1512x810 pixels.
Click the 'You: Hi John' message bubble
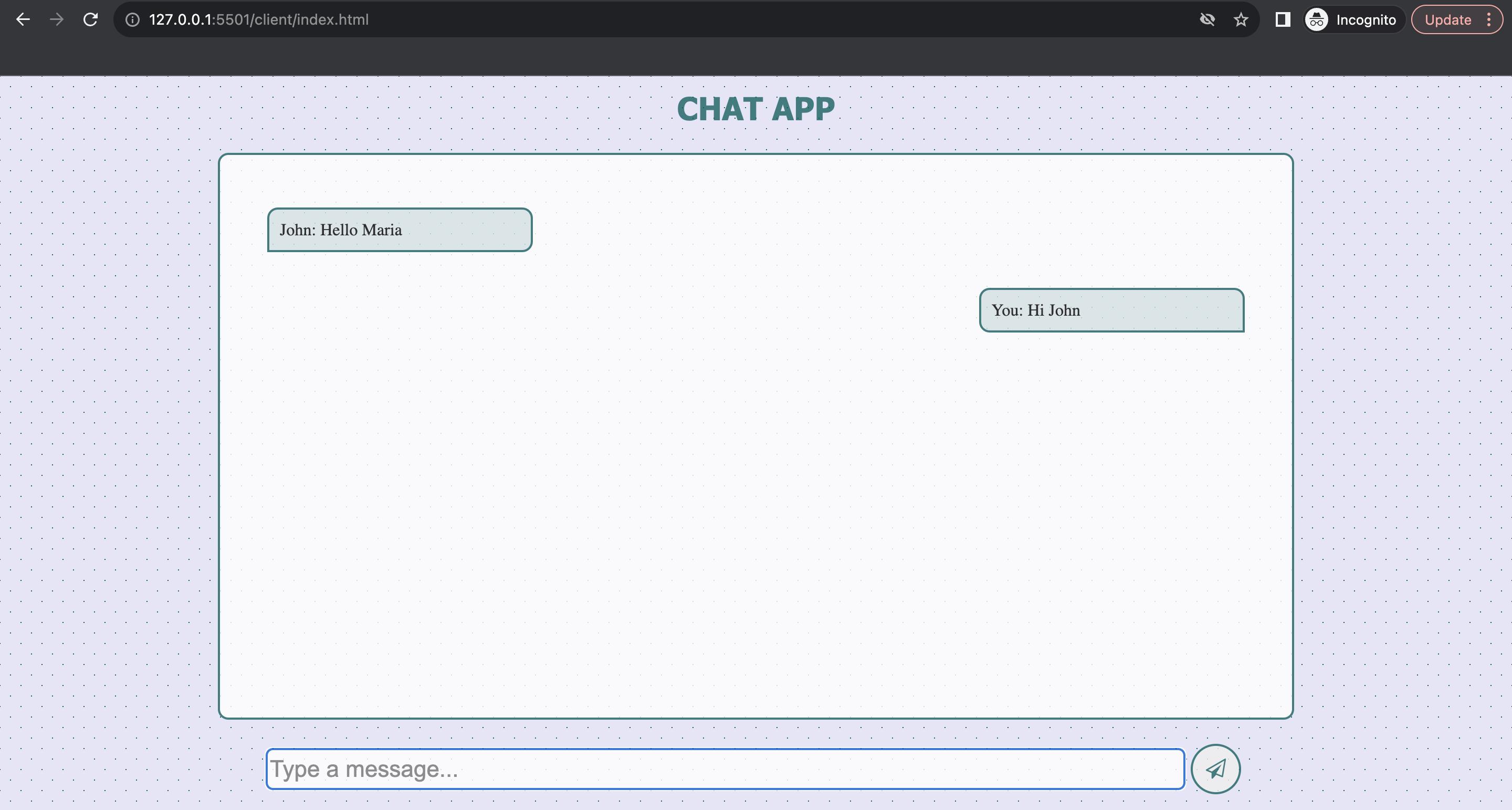point(1112,310)
